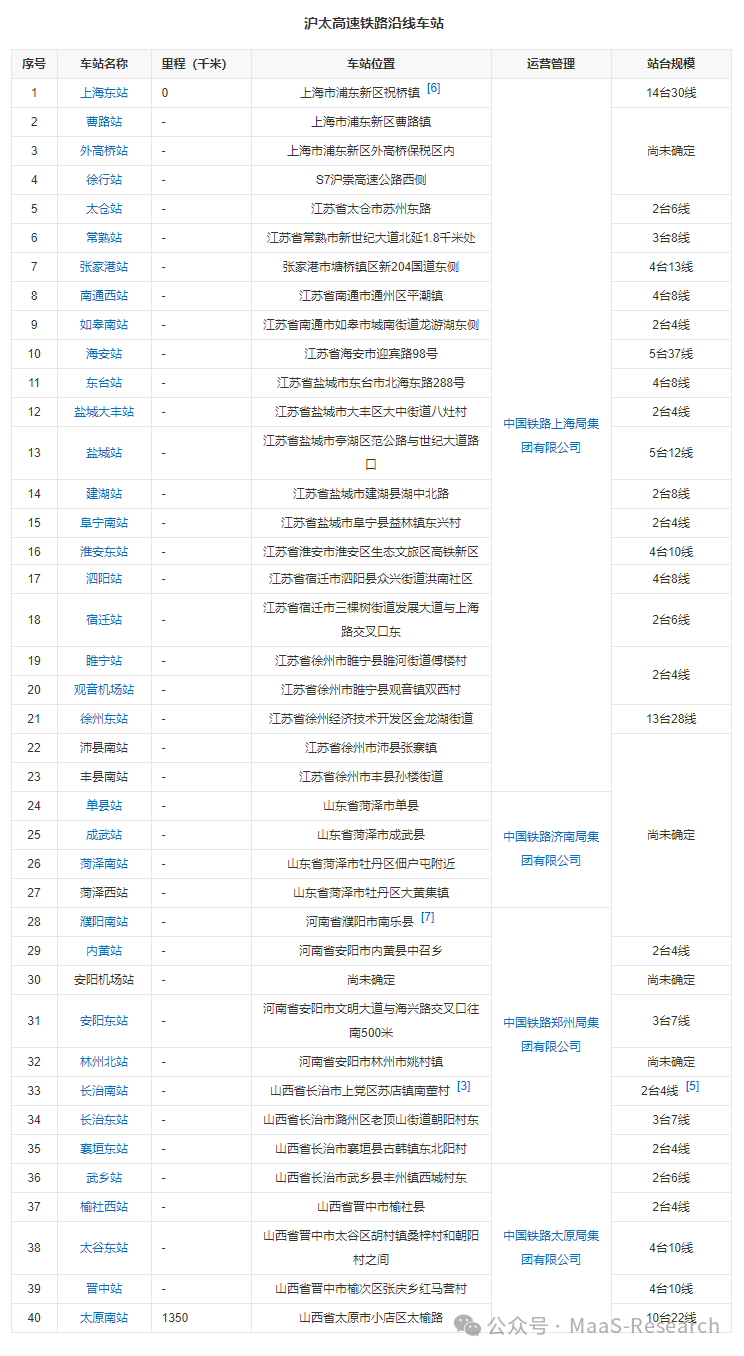Click the 长治东站 link
This screenshot has width=744, height=1356.
pos(104,1120)
